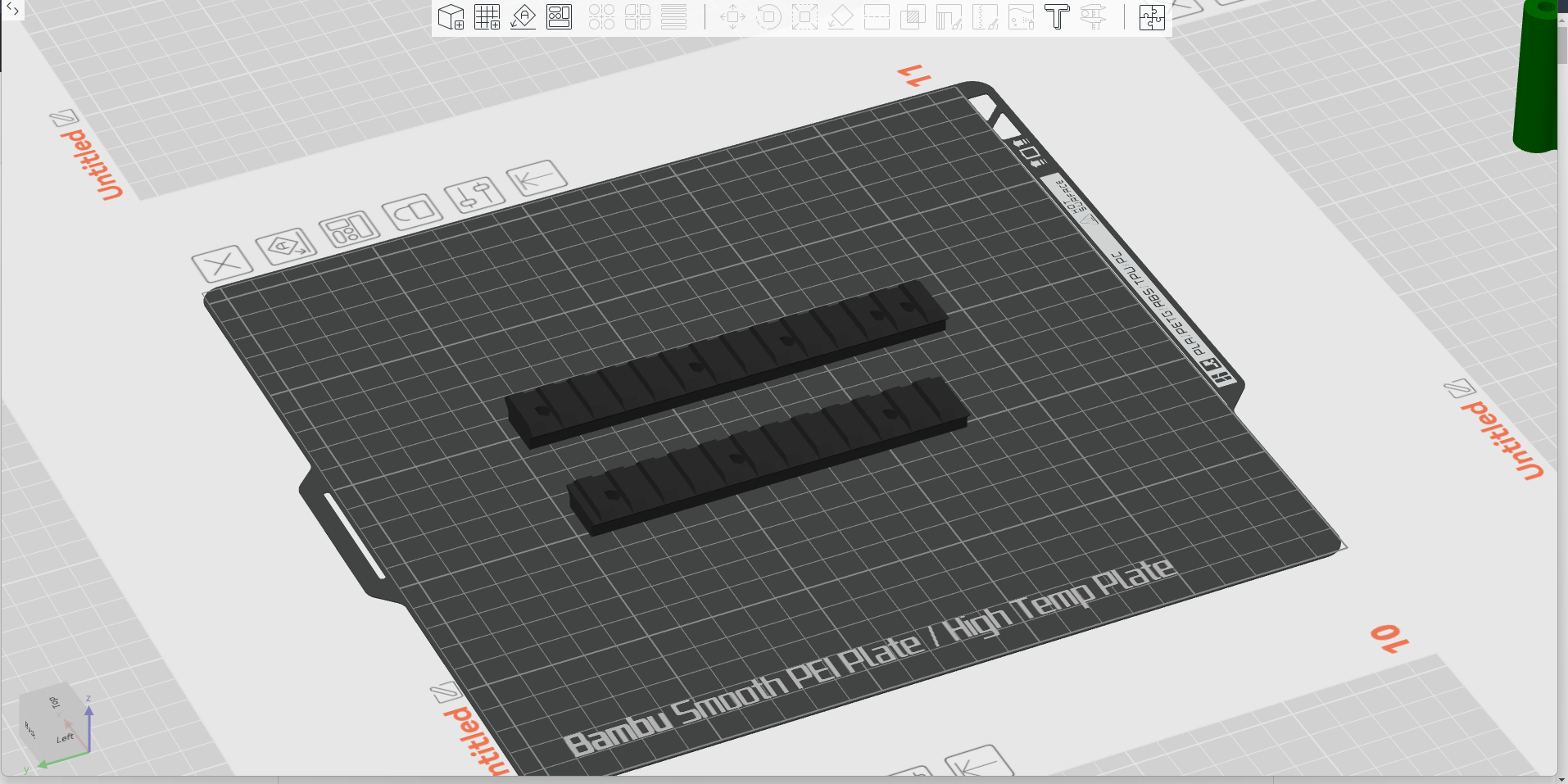The height and width of the screenshot is (784, 1568).
Task: Open Supports painting tool
Action: pos(949,17)
